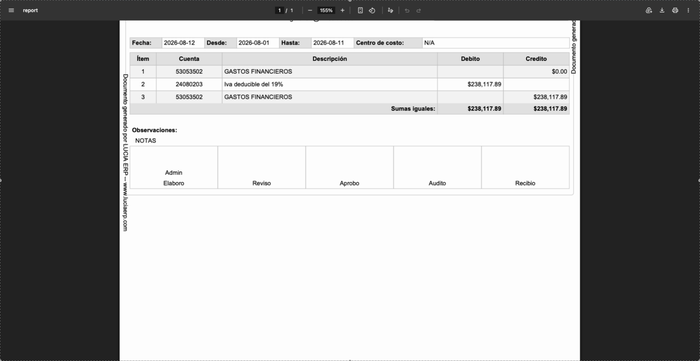700x361 pixels.
Task: Click the Debito column header
Action: [471, 59]
